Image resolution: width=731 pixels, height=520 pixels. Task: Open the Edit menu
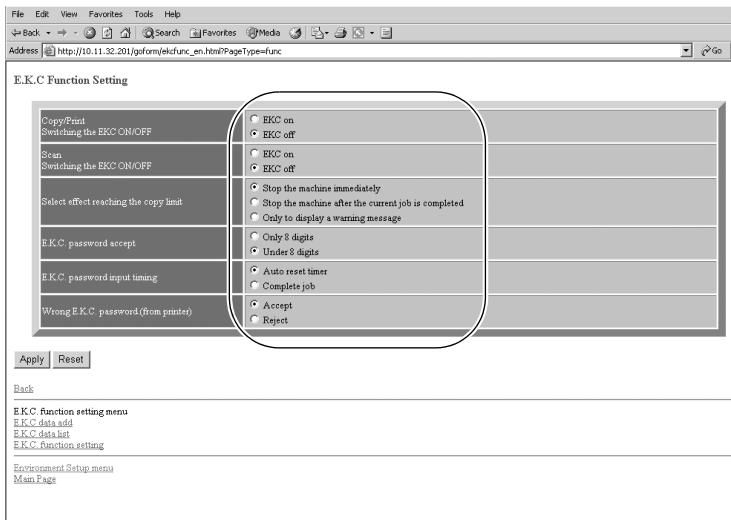point(42,14)
